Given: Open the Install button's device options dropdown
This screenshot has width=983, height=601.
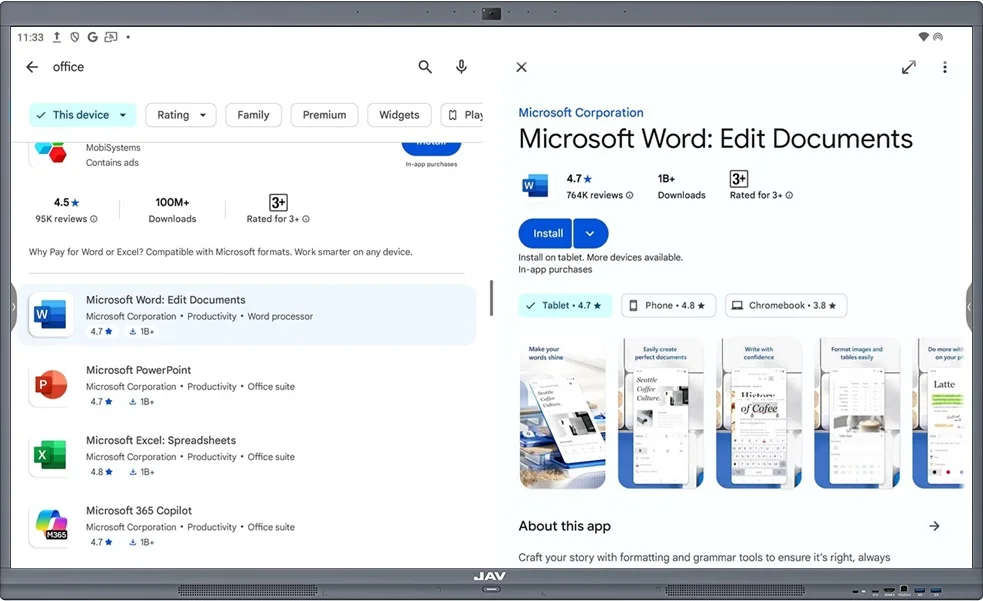Looking at the screenshot, I should pos(590,233).
